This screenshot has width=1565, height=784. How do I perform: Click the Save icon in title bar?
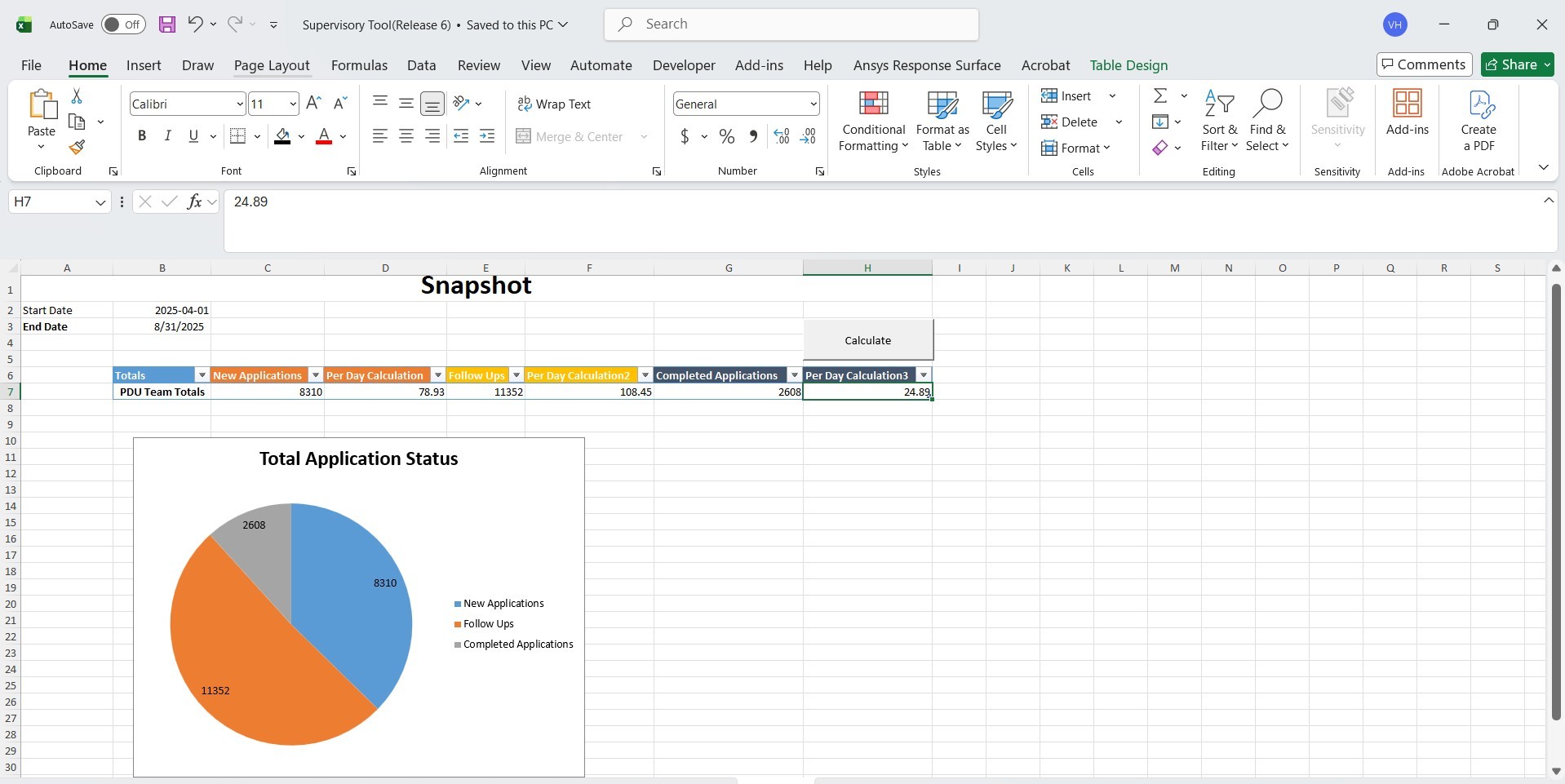click(167, 24)
